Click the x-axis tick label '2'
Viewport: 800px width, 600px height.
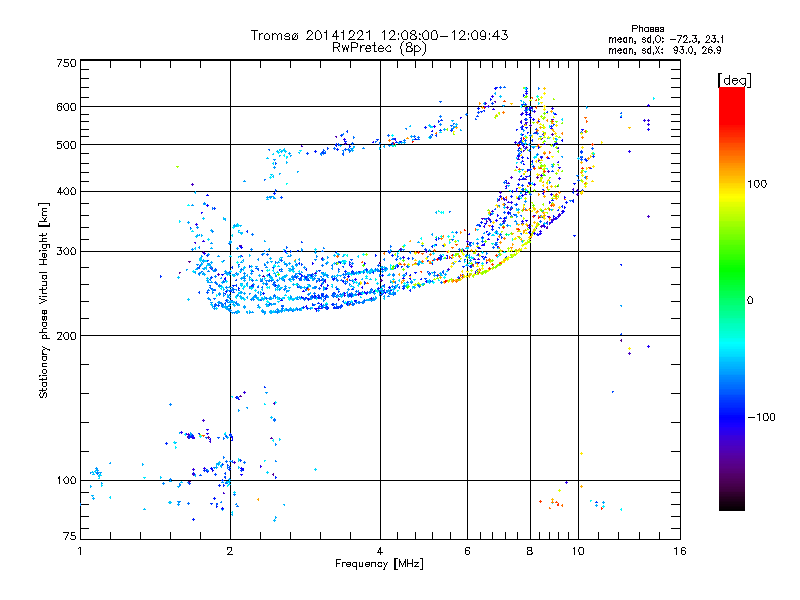tap(230, 551)
